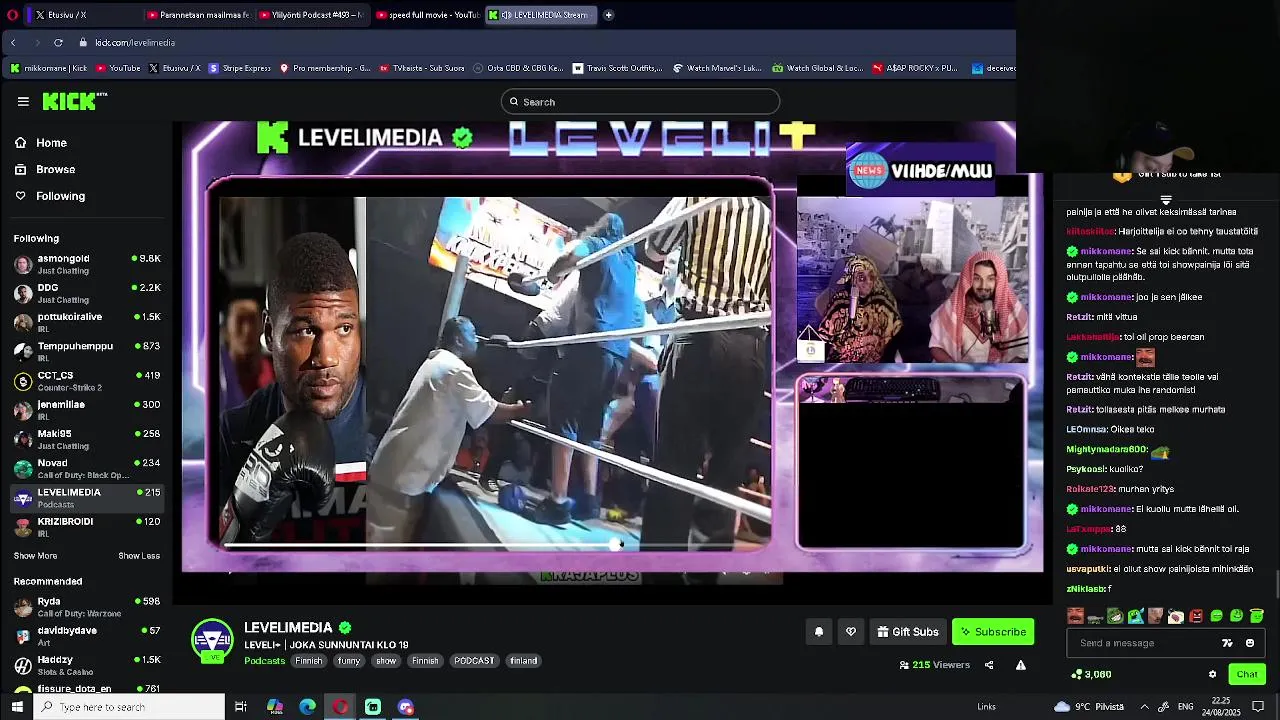Open KRIZIBROIDI channel
Viewport: 1280px width, 720px height.
(86, 527)
